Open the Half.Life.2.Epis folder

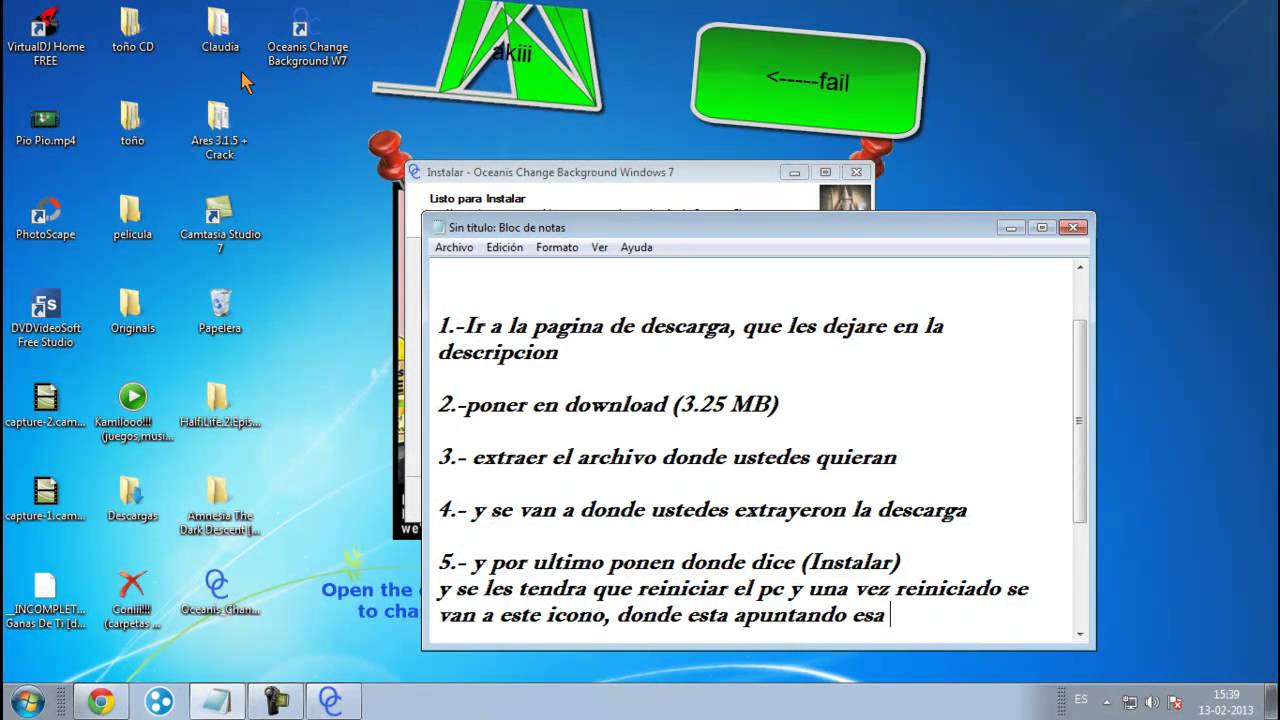click(x=219, y=405)
